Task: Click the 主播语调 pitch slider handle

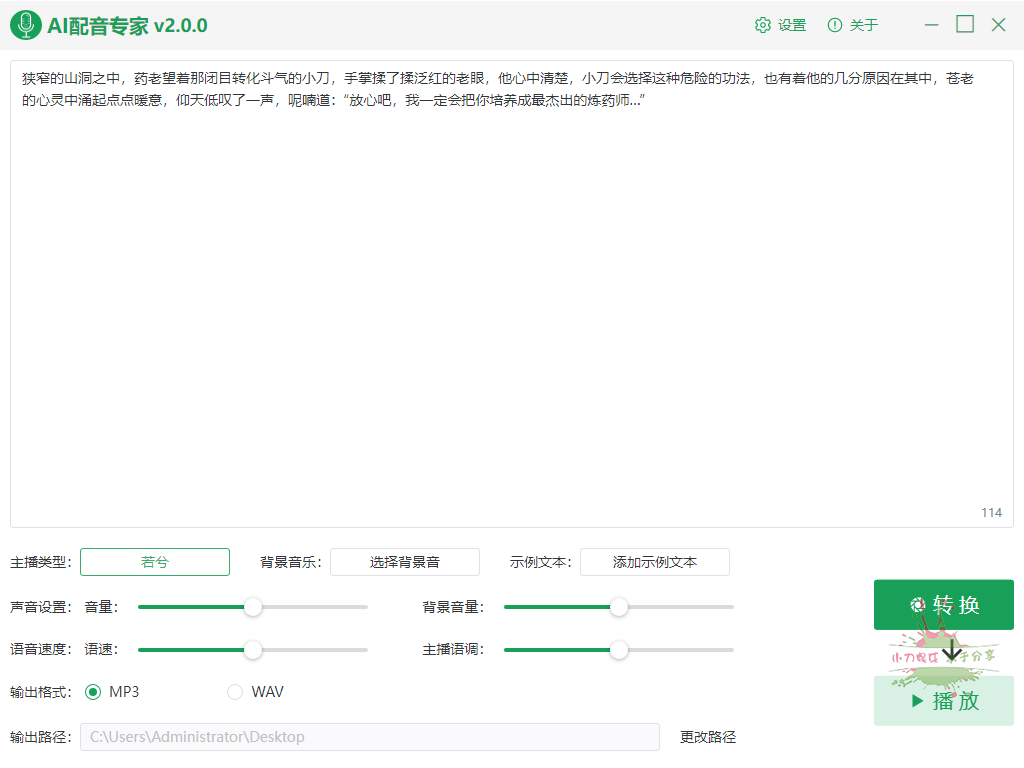Action: 619,650
